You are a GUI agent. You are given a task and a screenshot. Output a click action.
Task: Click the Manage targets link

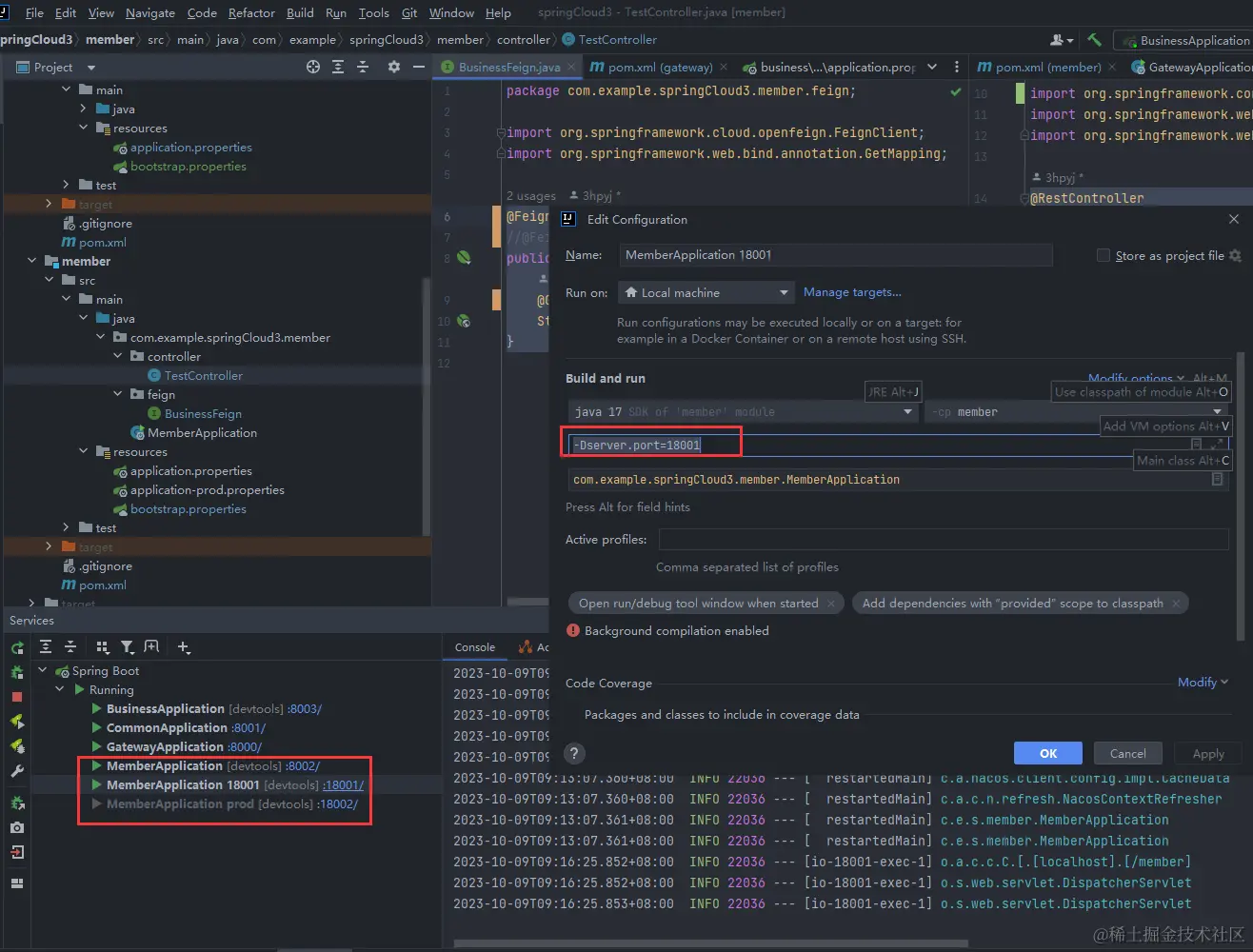852,292
